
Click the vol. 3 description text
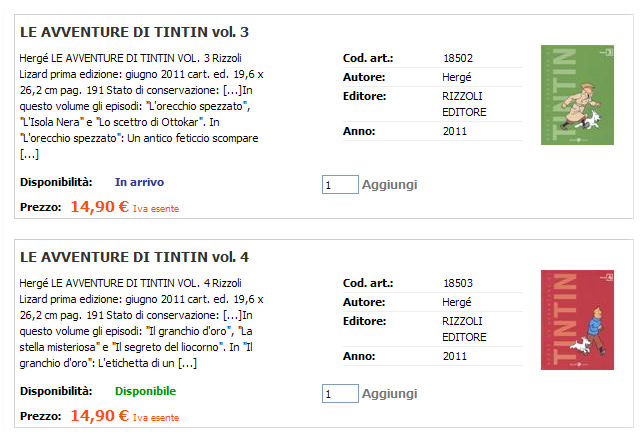pyautogui.click(x=140, y=106)
